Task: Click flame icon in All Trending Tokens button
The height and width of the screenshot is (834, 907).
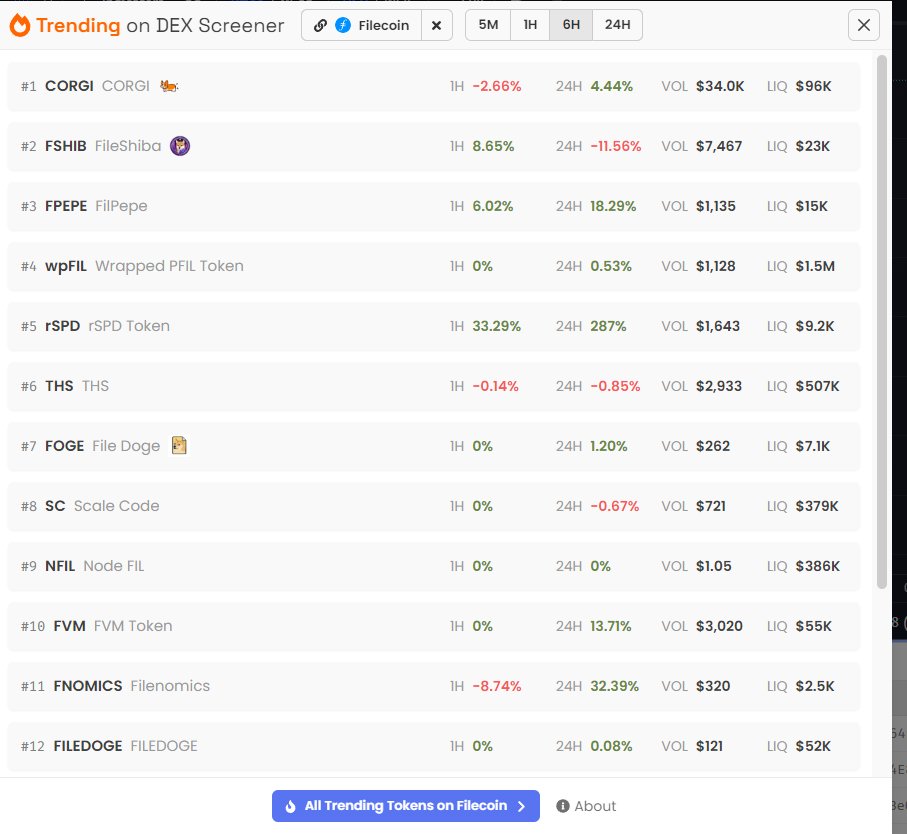Action: (x=290, y=806)
